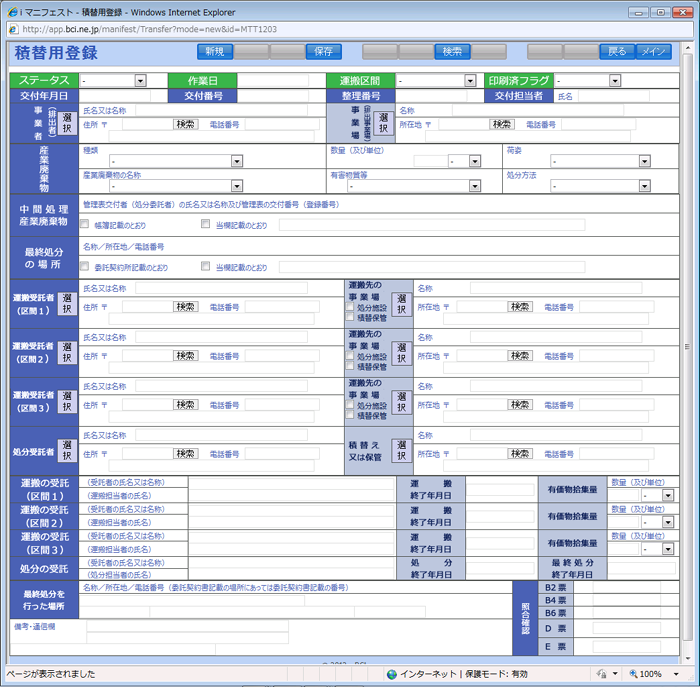Click the メイン (Main) button
Viewport: 700px width, 687px height.
(653, 52)
